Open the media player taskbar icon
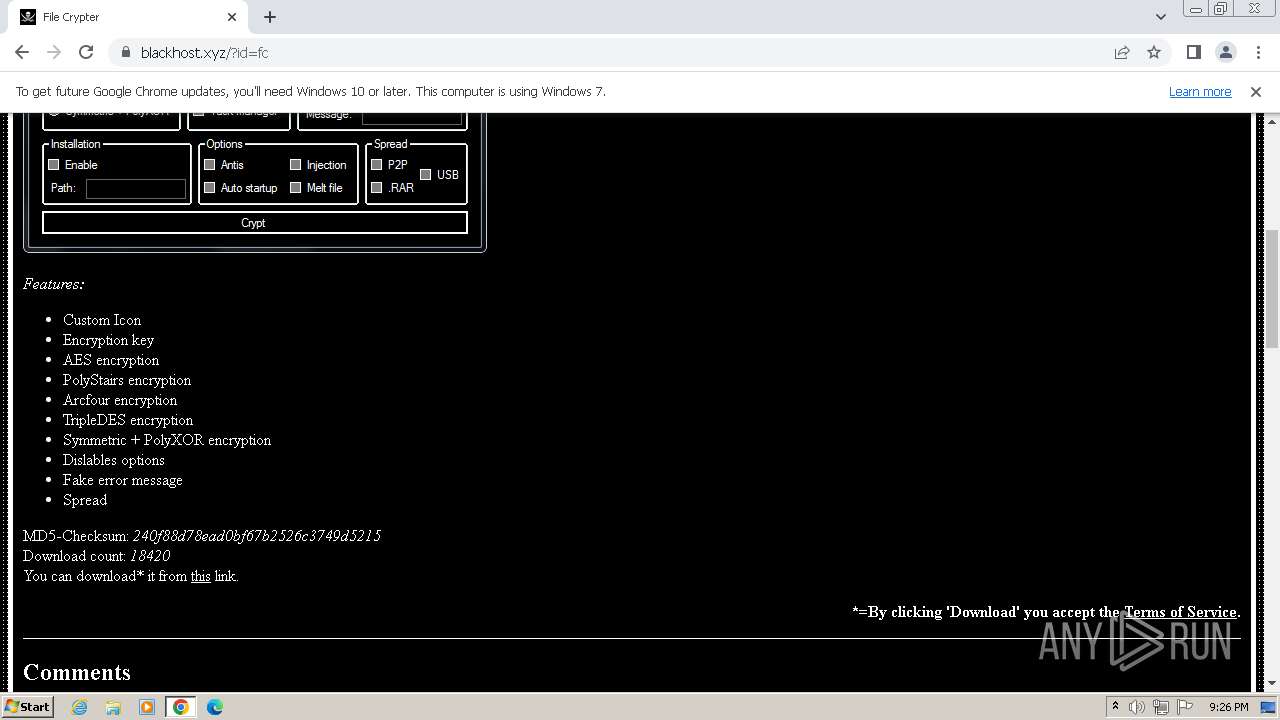Viewport: 1280px width, 720px height. [147, 707]
